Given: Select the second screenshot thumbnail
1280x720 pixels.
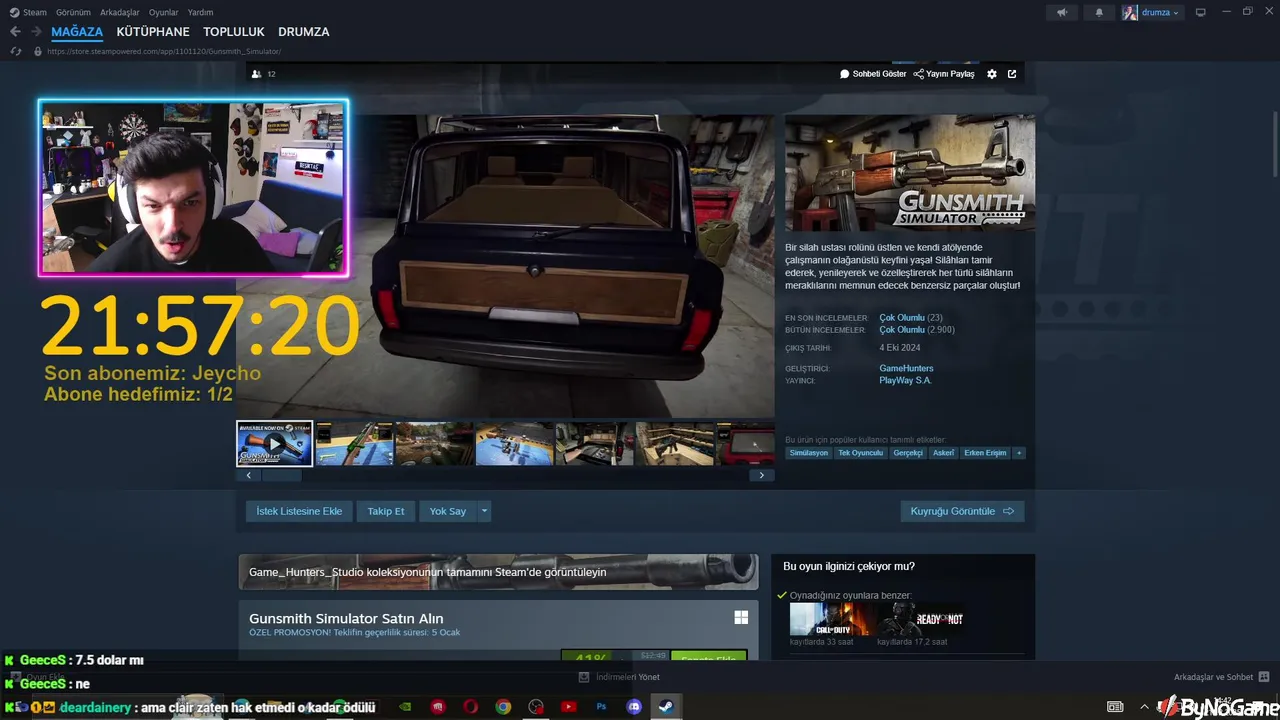Looking at the screenshot, I should [354, 444].
